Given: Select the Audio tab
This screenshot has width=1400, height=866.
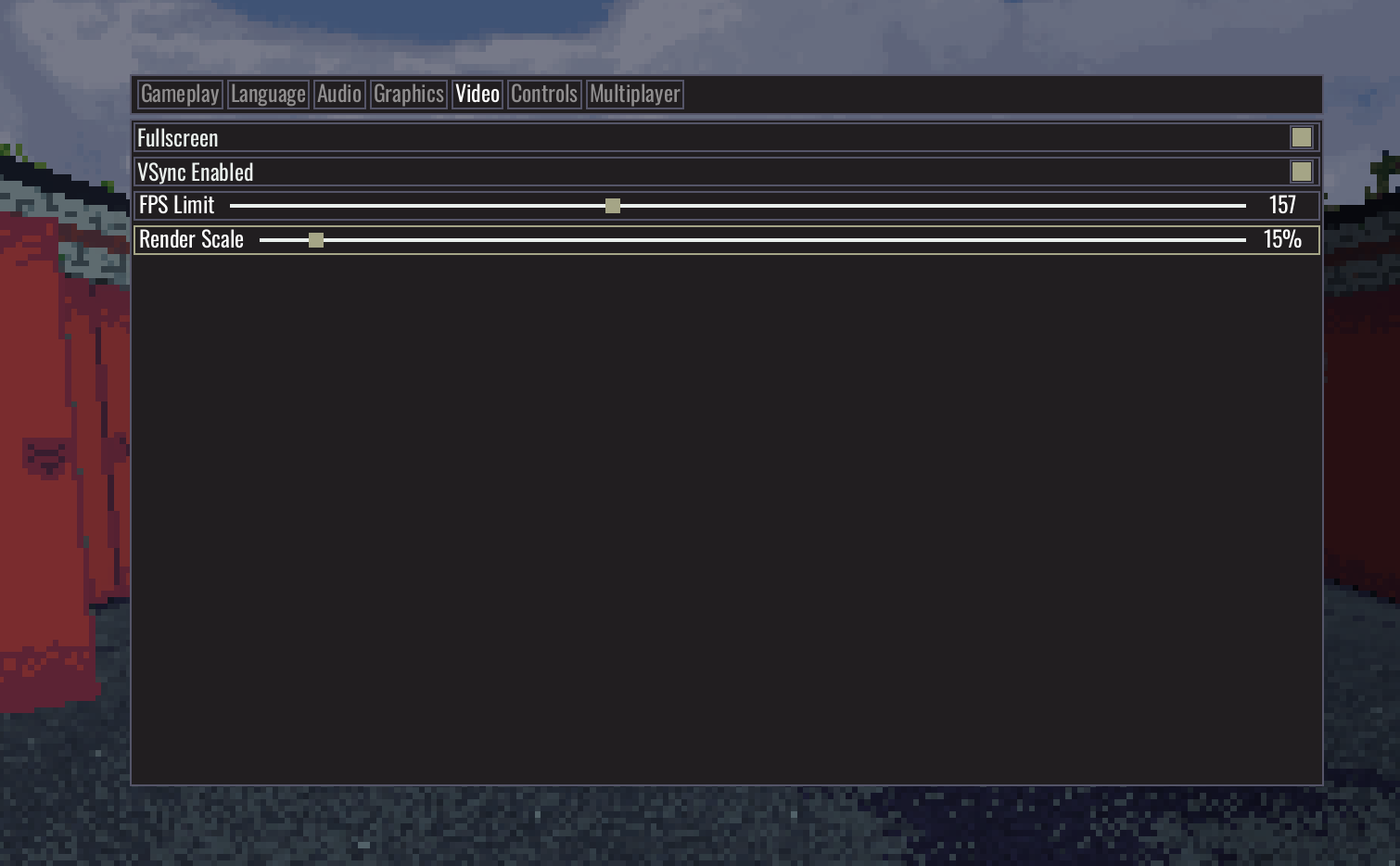Looking at the screenshot, I should 339,94.
